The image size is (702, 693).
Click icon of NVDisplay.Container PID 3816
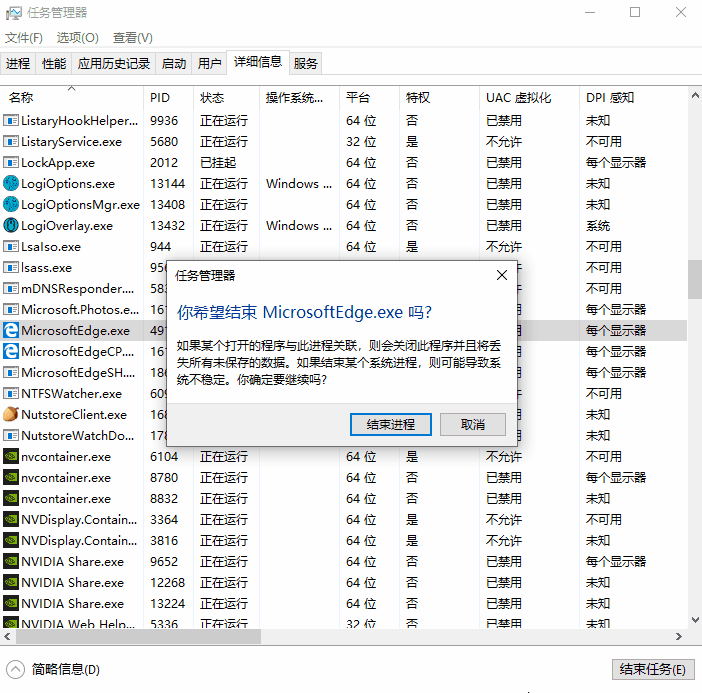pos(11,540)
